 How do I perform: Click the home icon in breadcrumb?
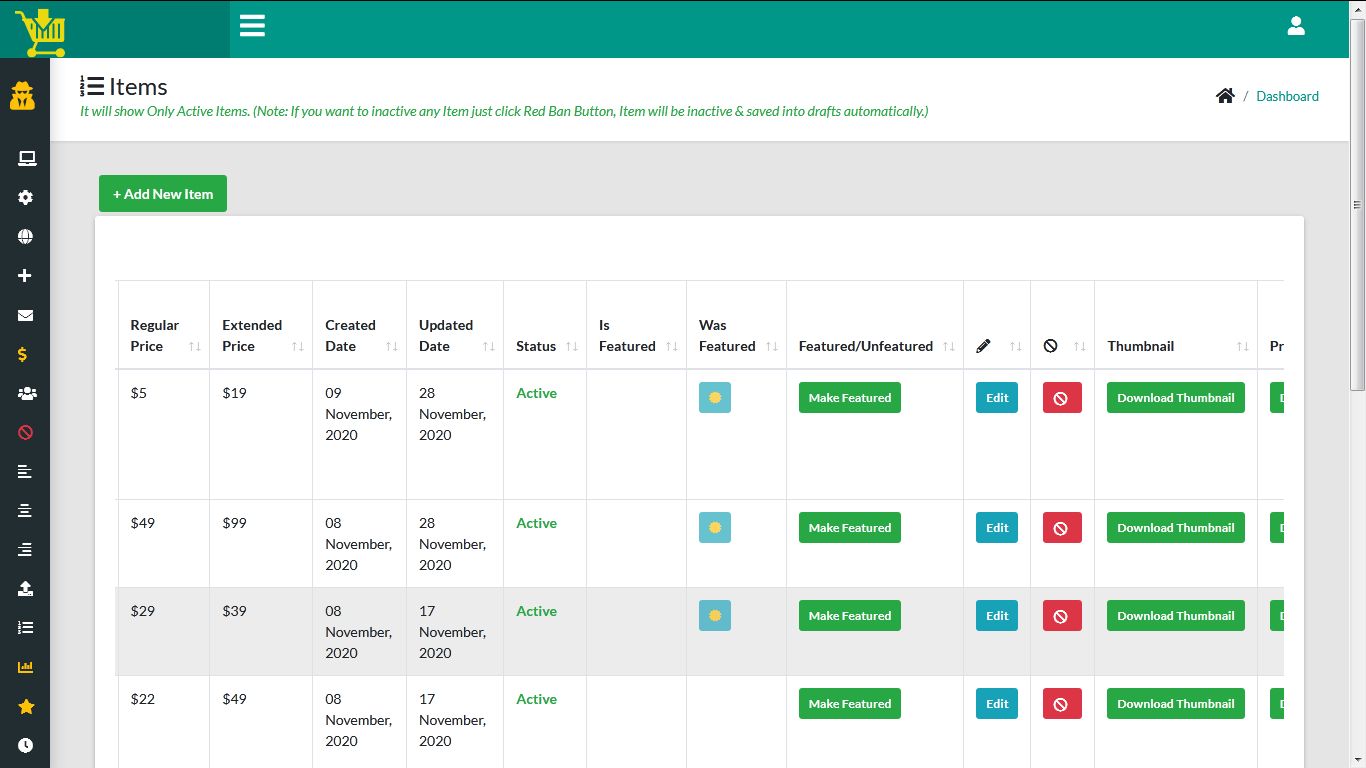[1225, 96]
